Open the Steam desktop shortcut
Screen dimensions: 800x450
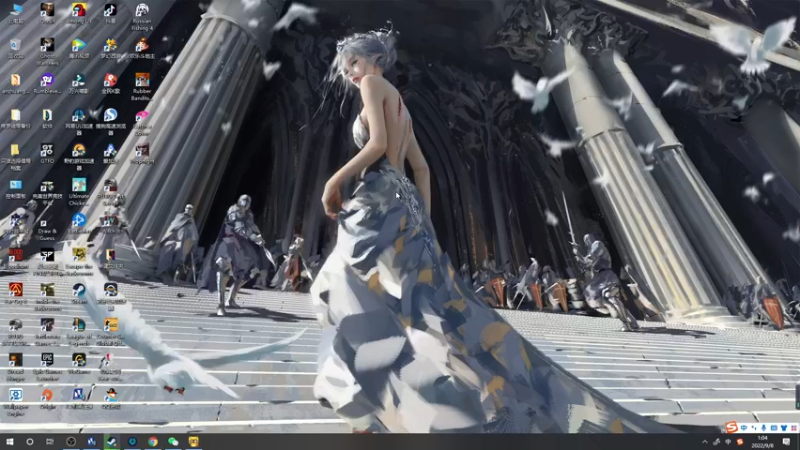(79, 290)
